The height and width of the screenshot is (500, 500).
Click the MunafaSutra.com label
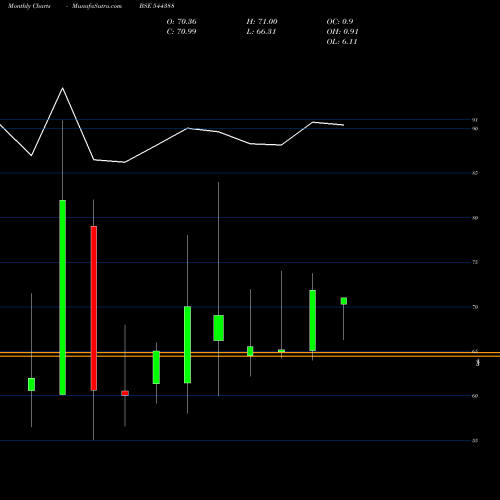tap(97, 6)
